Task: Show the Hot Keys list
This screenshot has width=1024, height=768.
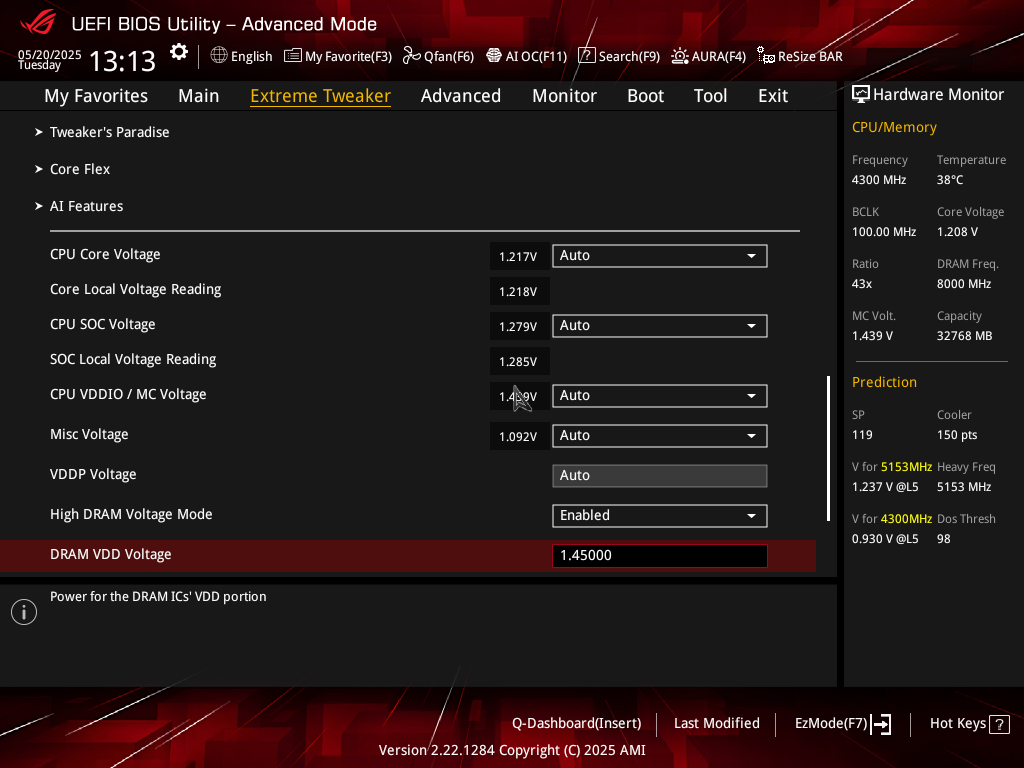Action: (x=969, y=724)
